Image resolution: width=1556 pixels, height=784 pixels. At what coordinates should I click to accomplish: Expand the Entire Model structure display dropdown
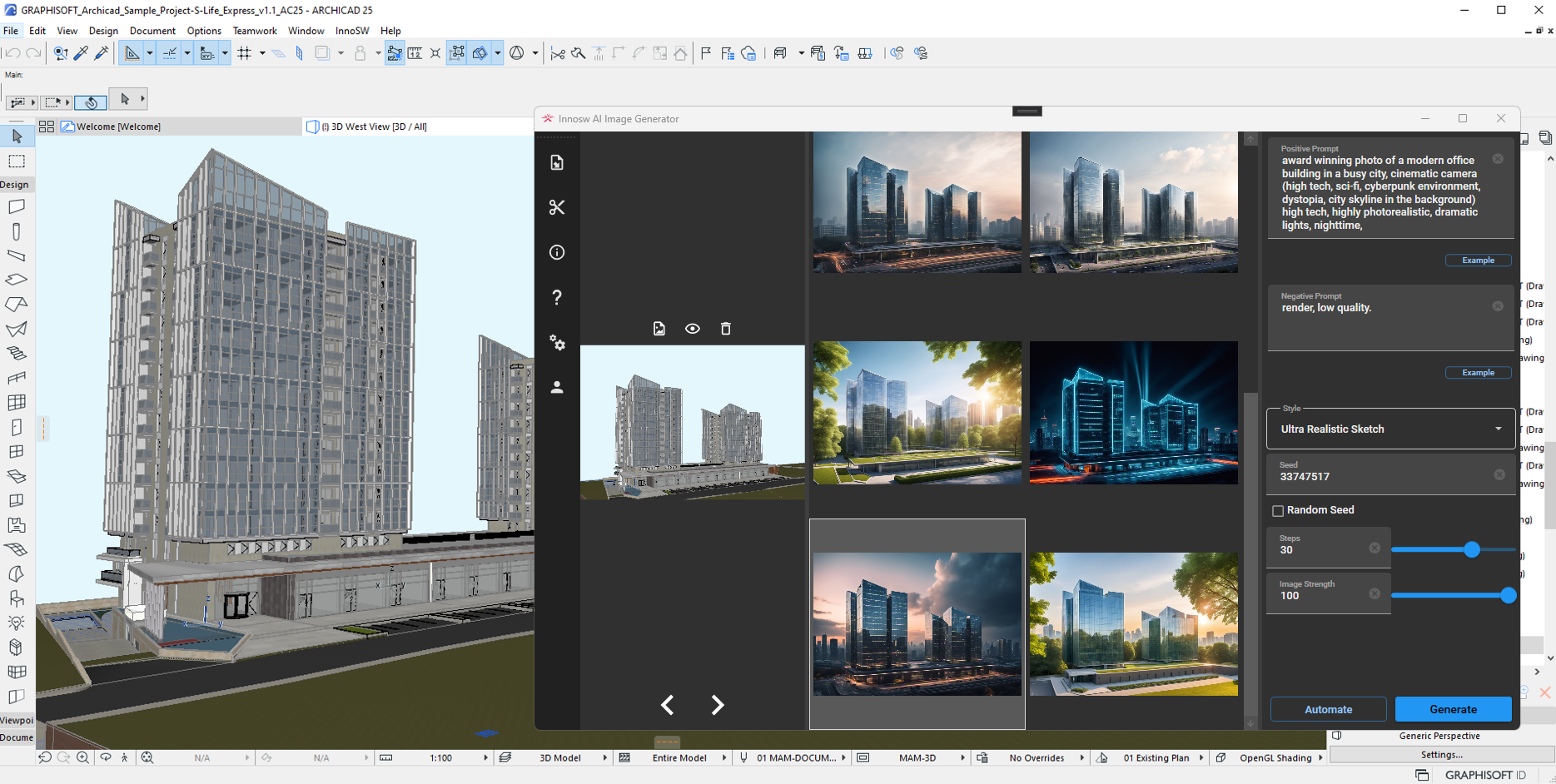click(x=724, y=757)
